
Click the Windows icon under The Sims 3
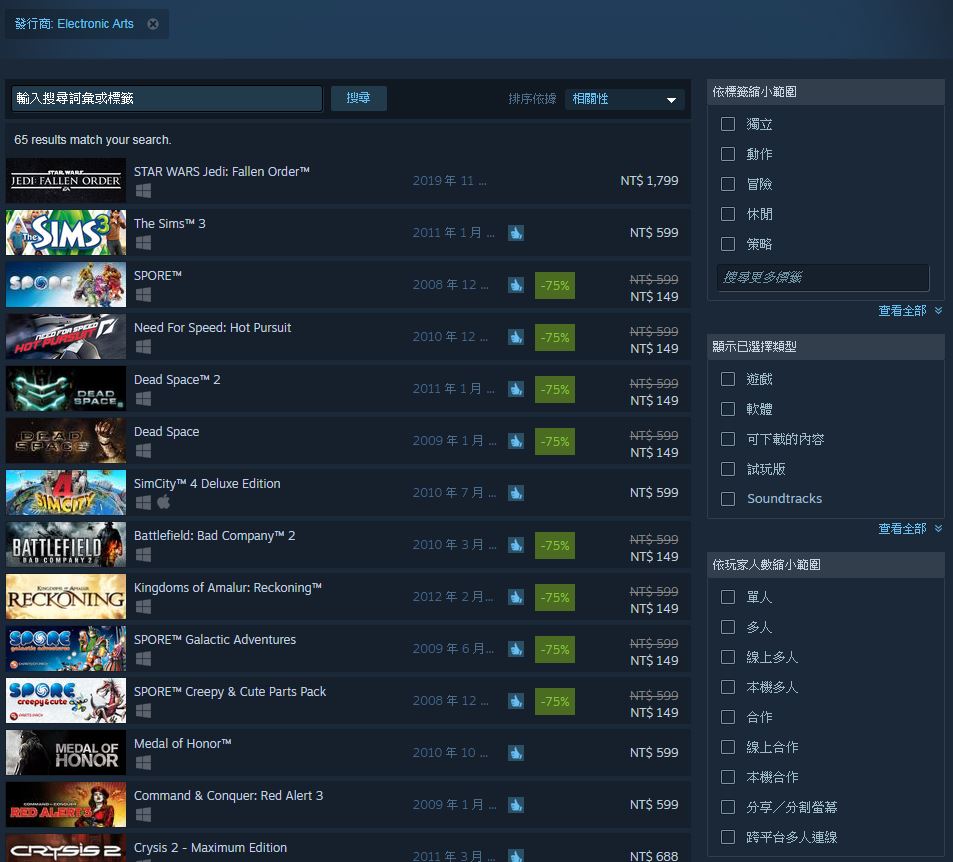tap(143, 243)
